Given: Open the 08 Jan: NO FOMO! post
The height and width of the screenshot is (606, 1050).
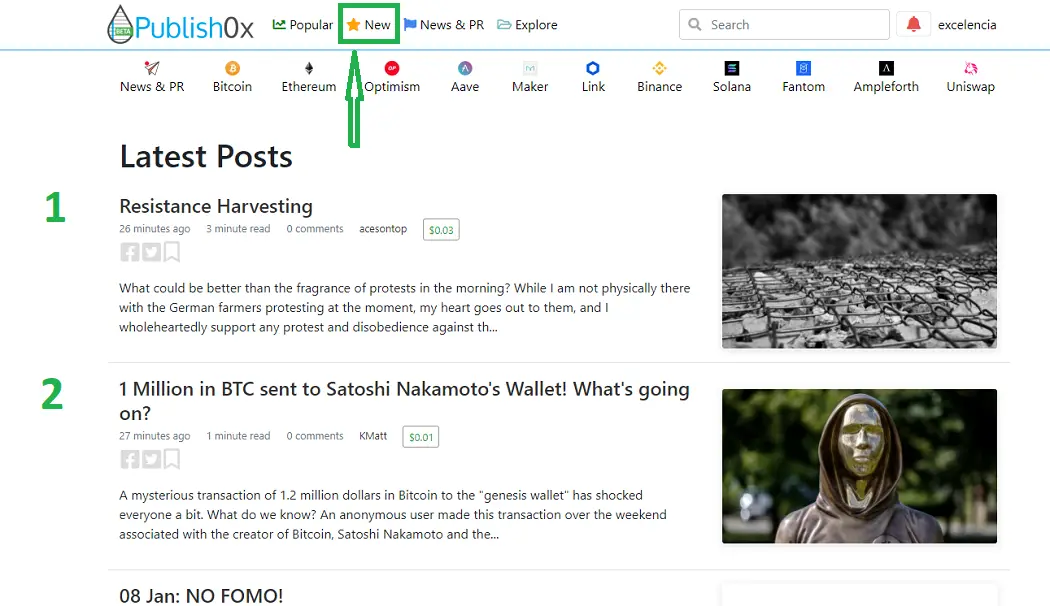Looking at the screenshot, I should coord(201,595).
